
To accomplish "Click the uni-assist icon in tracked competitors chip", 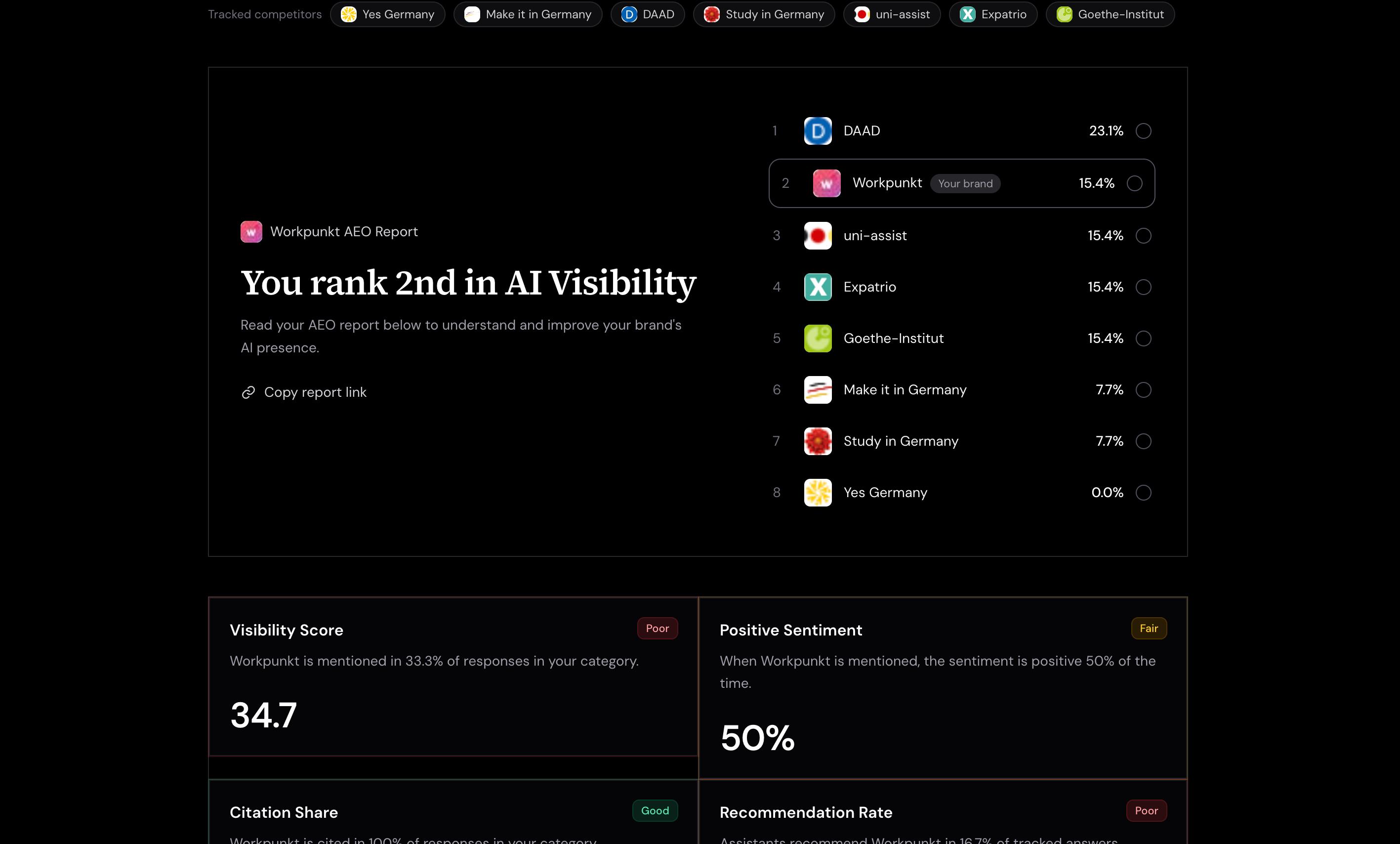I will point(862,14).
